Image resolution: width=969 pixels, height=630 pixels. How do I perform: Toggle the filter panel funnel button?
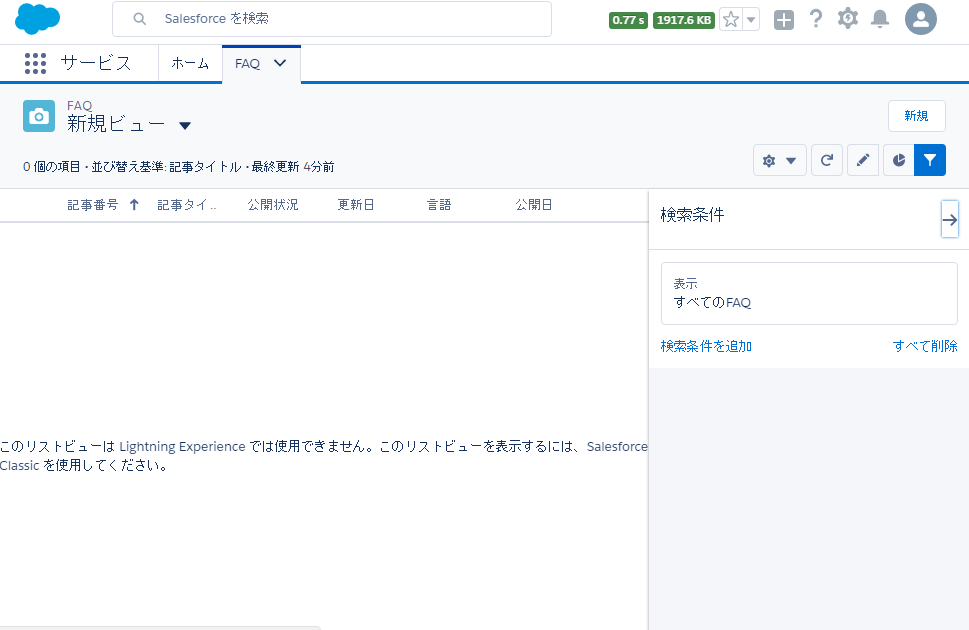click(x=930, y=160)
